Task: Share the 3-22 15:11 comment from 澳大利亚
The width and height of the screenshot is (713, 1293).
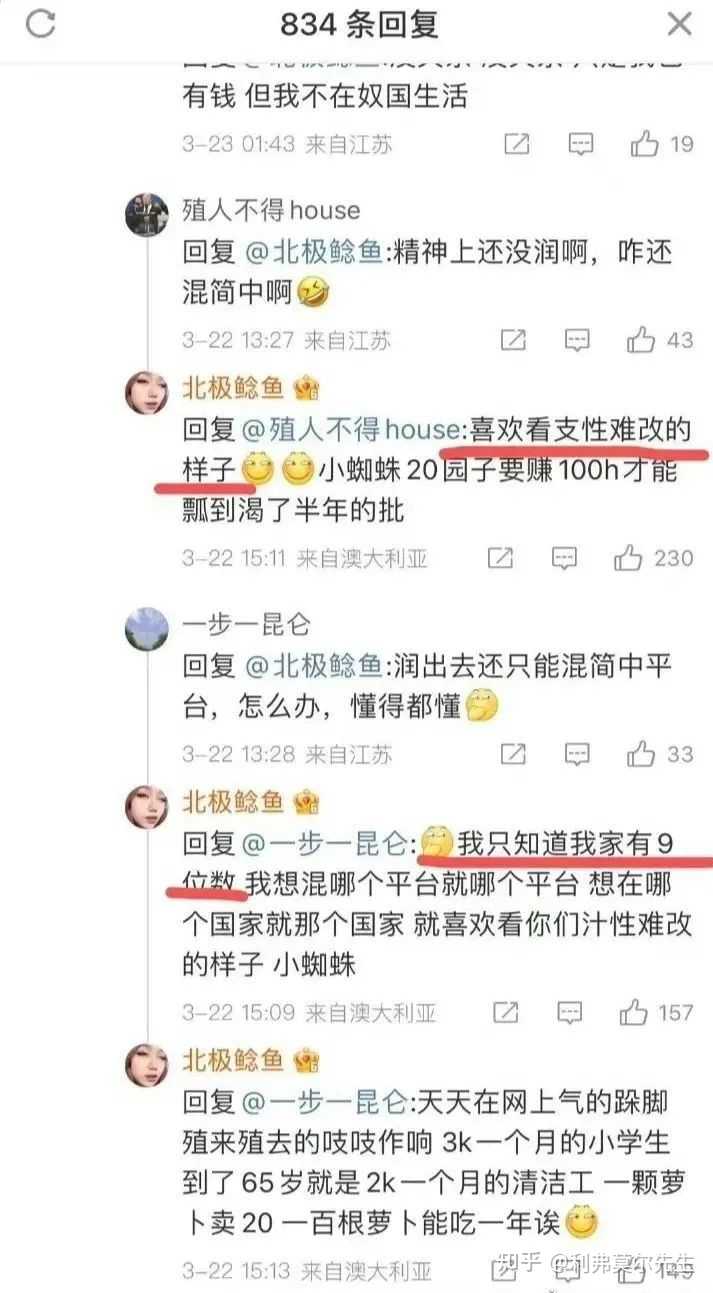Action: point(499,557)
